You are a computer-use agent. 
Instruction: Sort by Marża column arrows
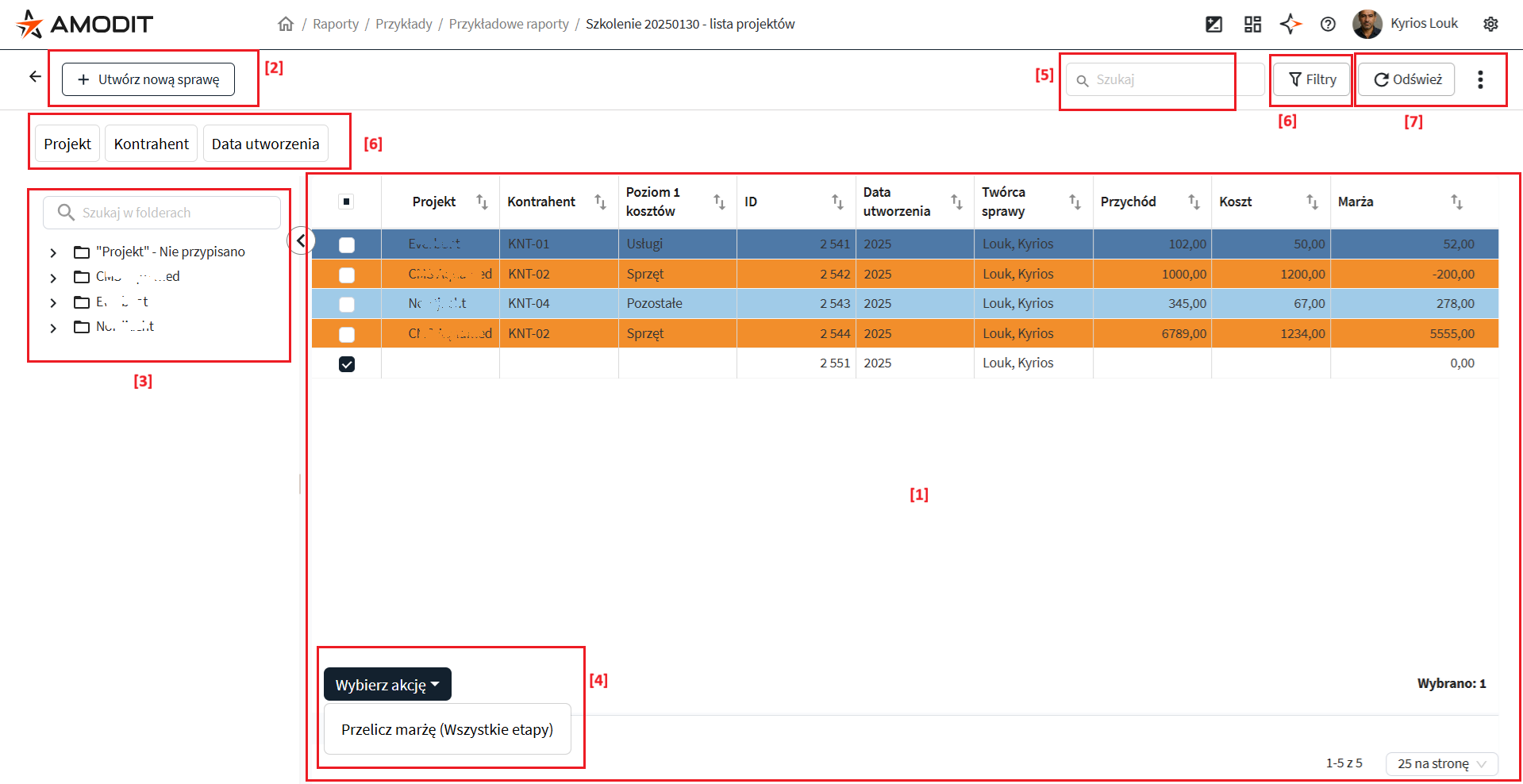point(1456,202)
